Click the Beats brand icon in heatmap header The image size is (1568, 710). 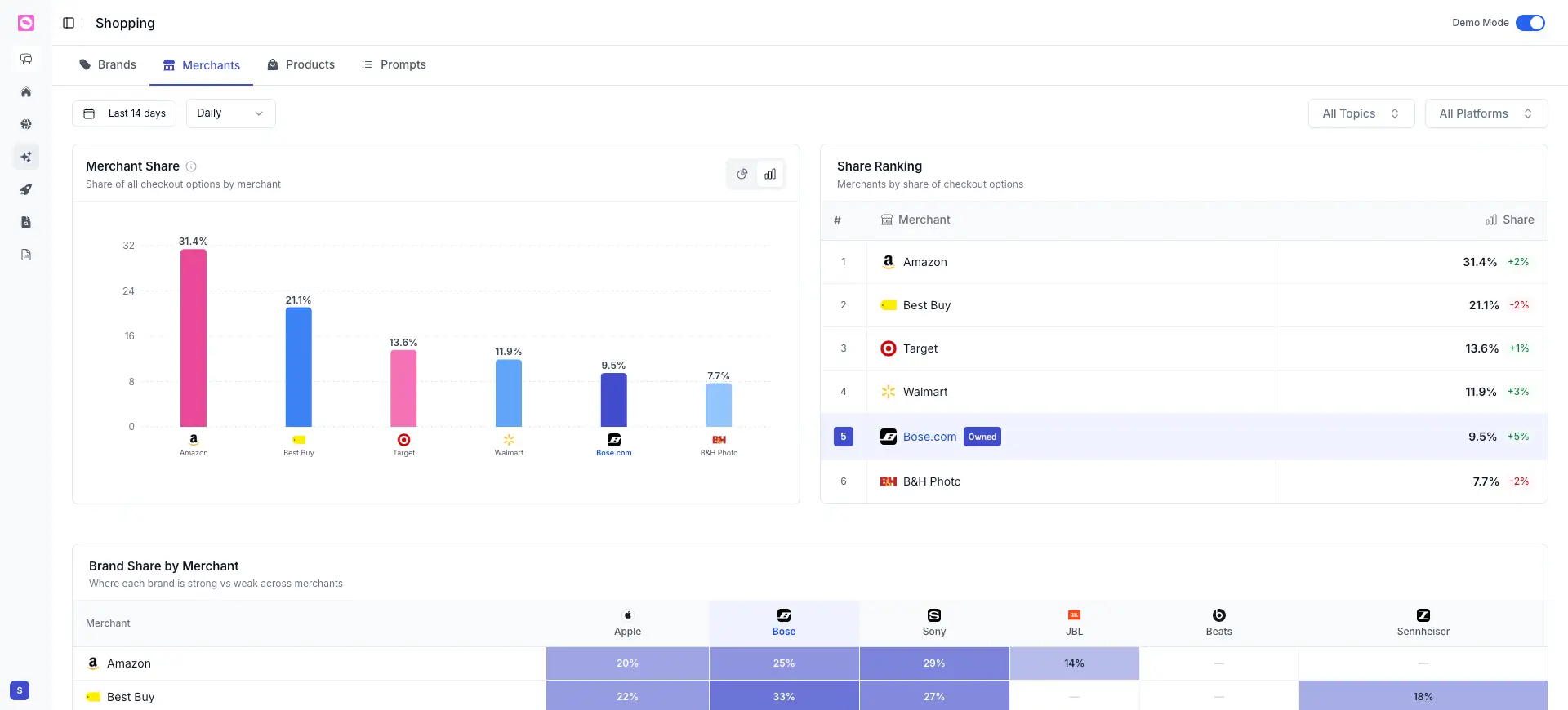(x=1218, y=615)
